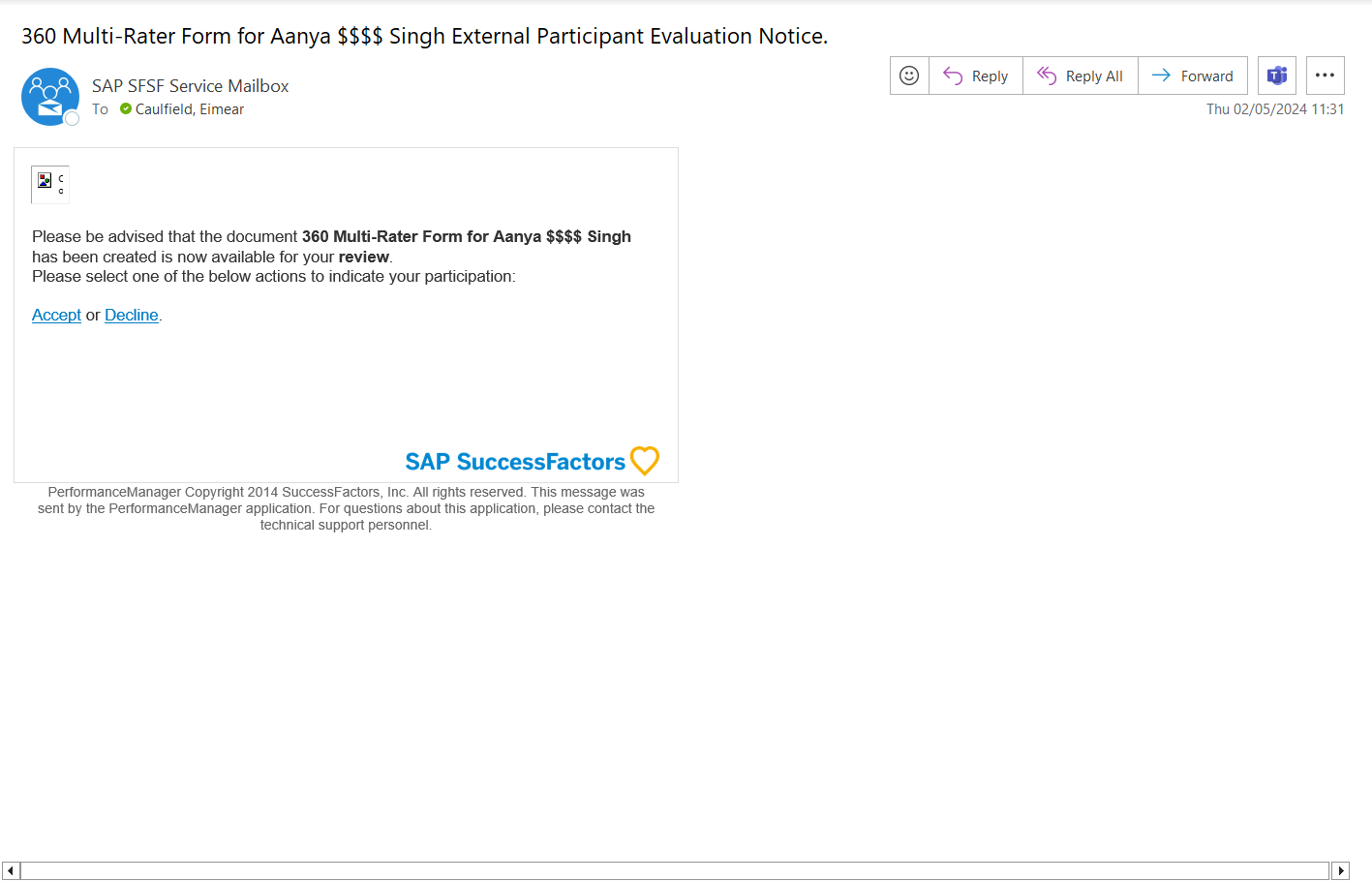The image size is (1372, 881).
Task: Click the bold word 'review' in the body
Action: [364, 257]
